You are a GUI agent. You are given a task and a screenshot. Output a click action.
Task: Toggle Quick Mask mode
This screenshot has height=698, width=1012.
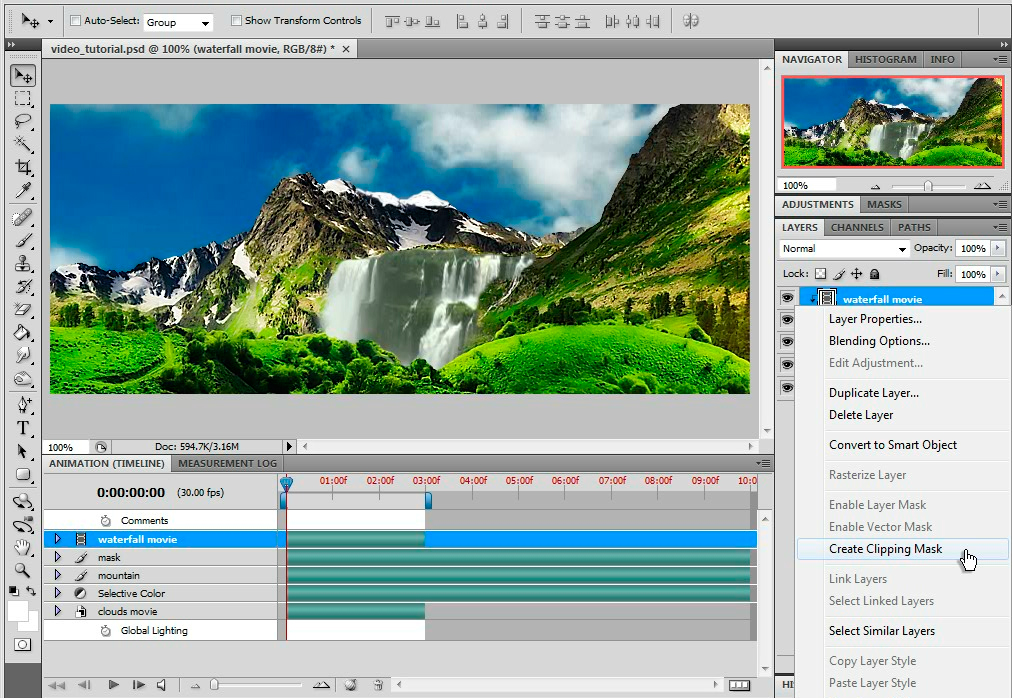click(23, 644)
